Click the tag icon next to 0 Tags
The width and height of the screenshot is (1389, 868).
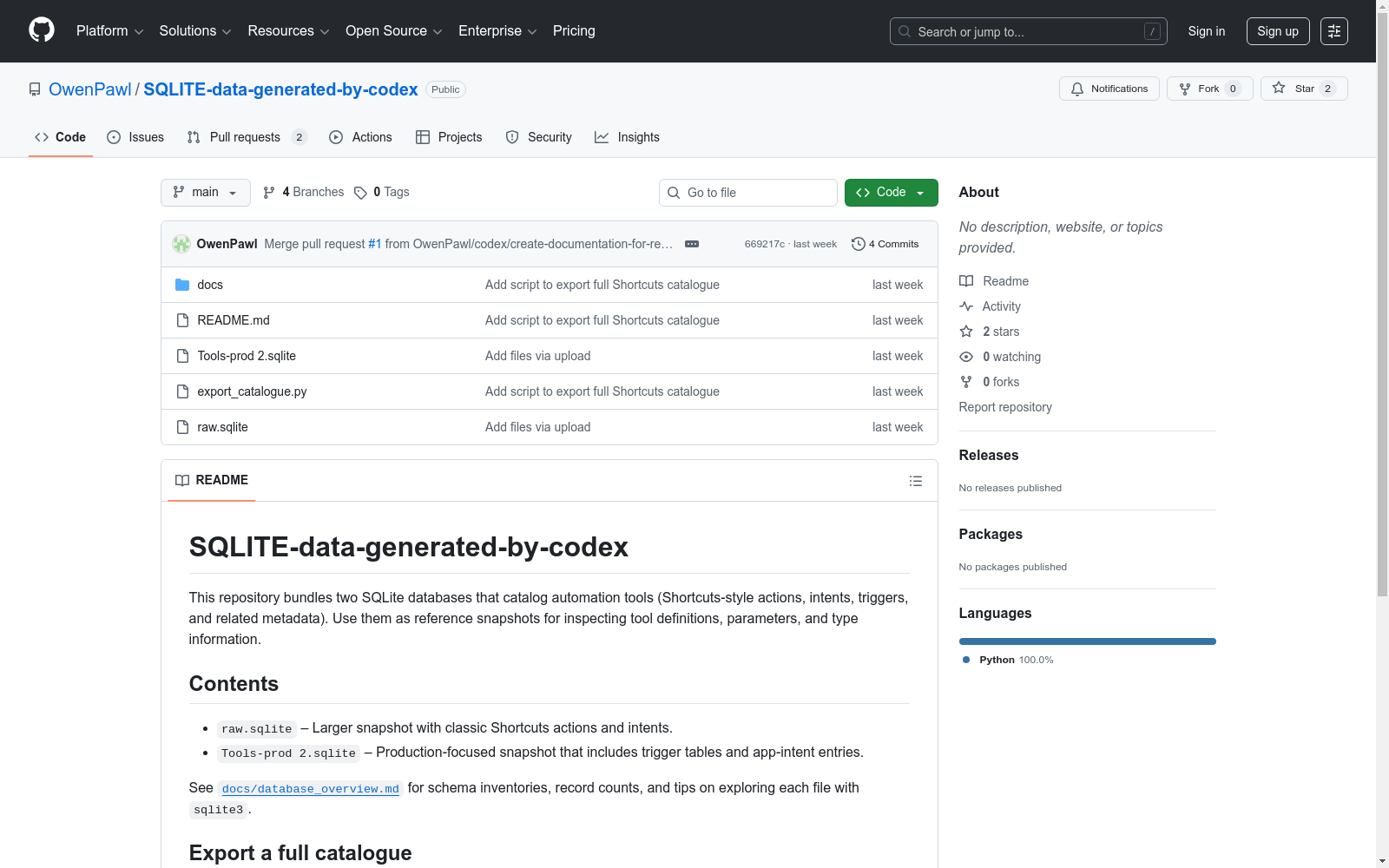click(x=360, y=193)
